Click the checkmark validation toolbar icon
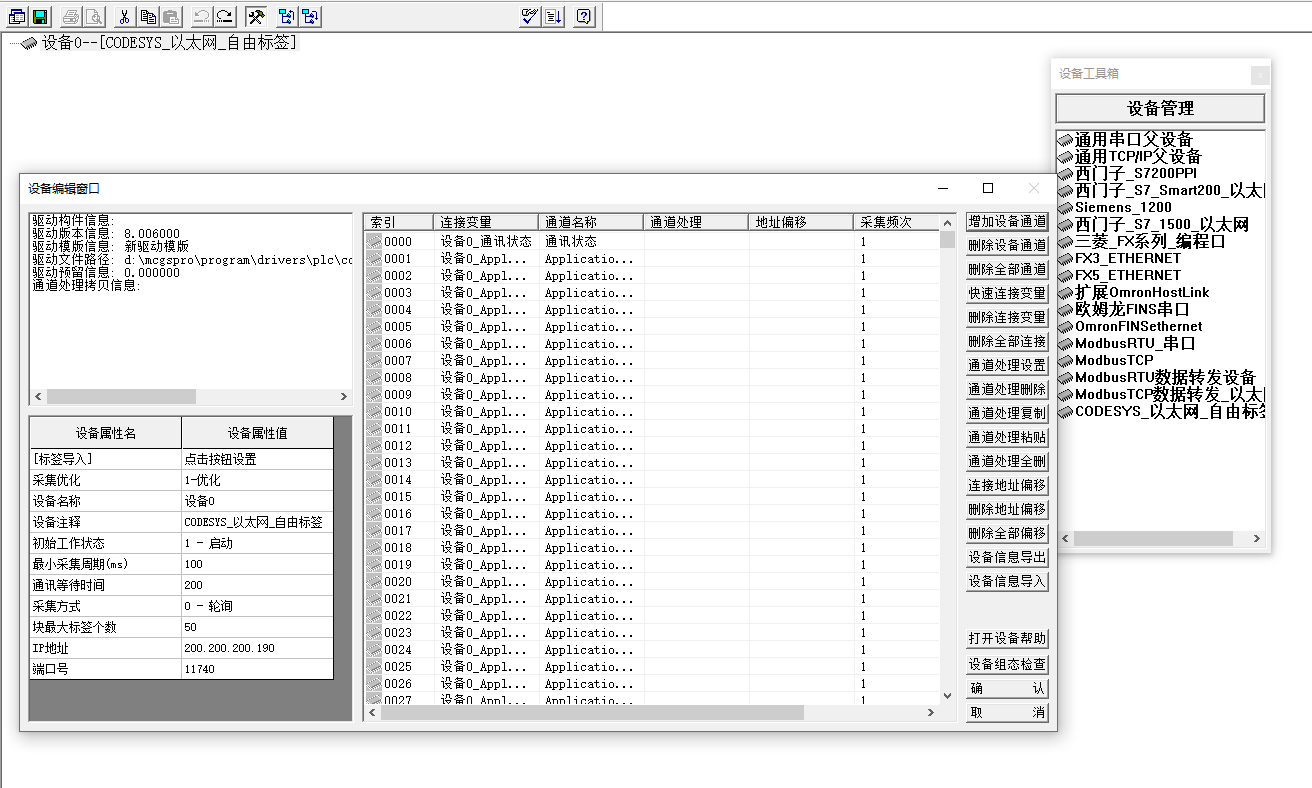 tap(530, 16)
